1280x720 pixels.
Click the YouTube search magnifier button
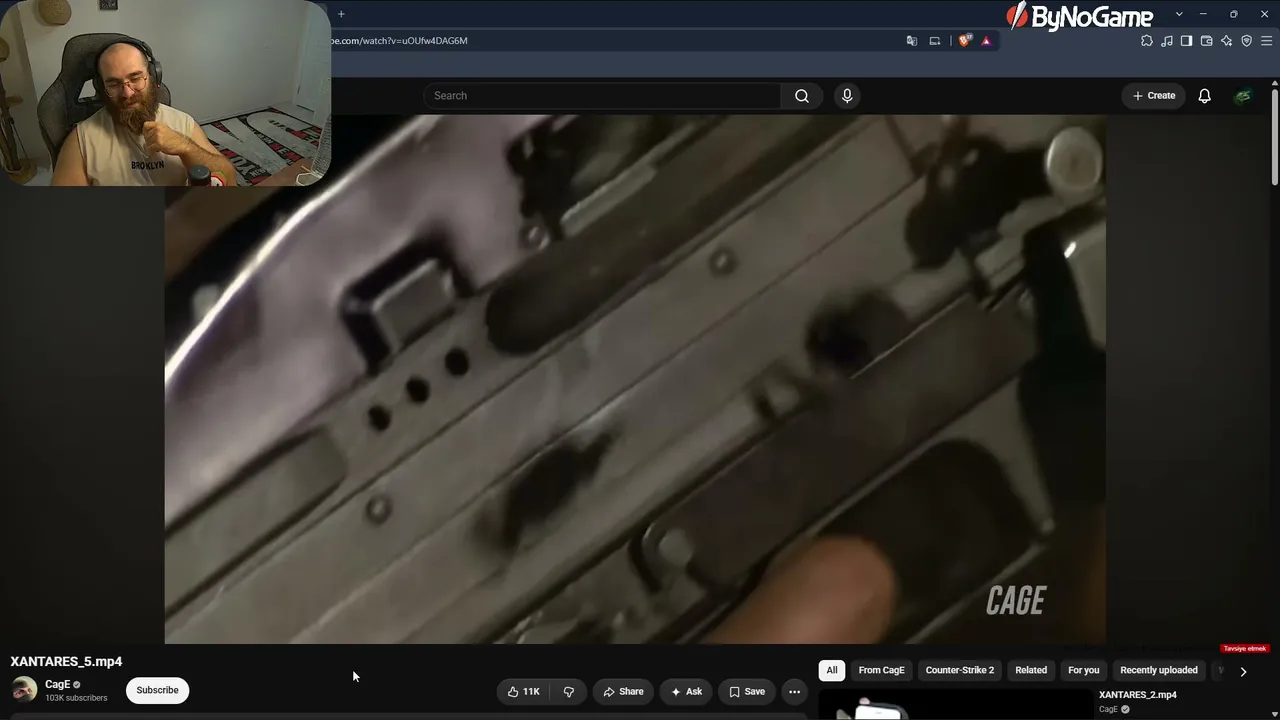click(x=802, y=96)
